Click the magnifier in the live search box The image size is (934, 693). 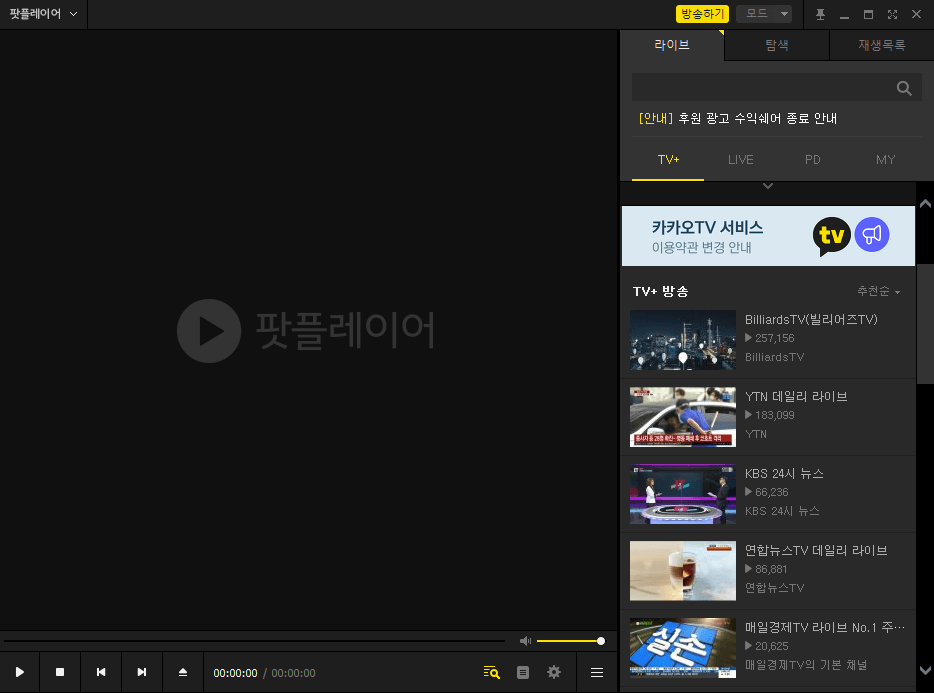[903, 88]
